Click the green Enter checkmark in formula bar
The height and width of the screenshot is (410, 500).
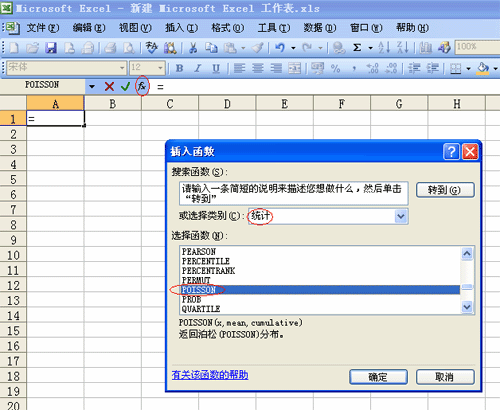click(x=125, y=87)
